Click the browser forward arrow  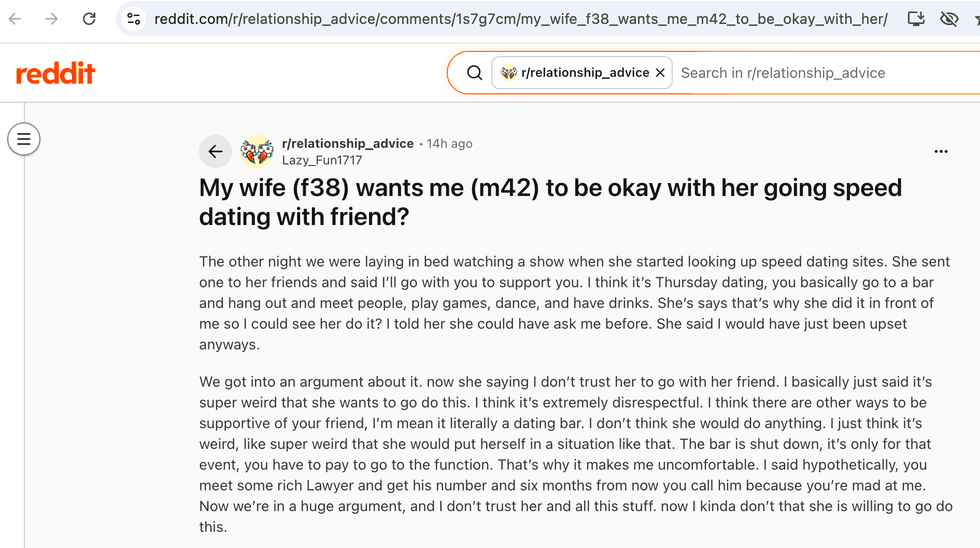52,19
